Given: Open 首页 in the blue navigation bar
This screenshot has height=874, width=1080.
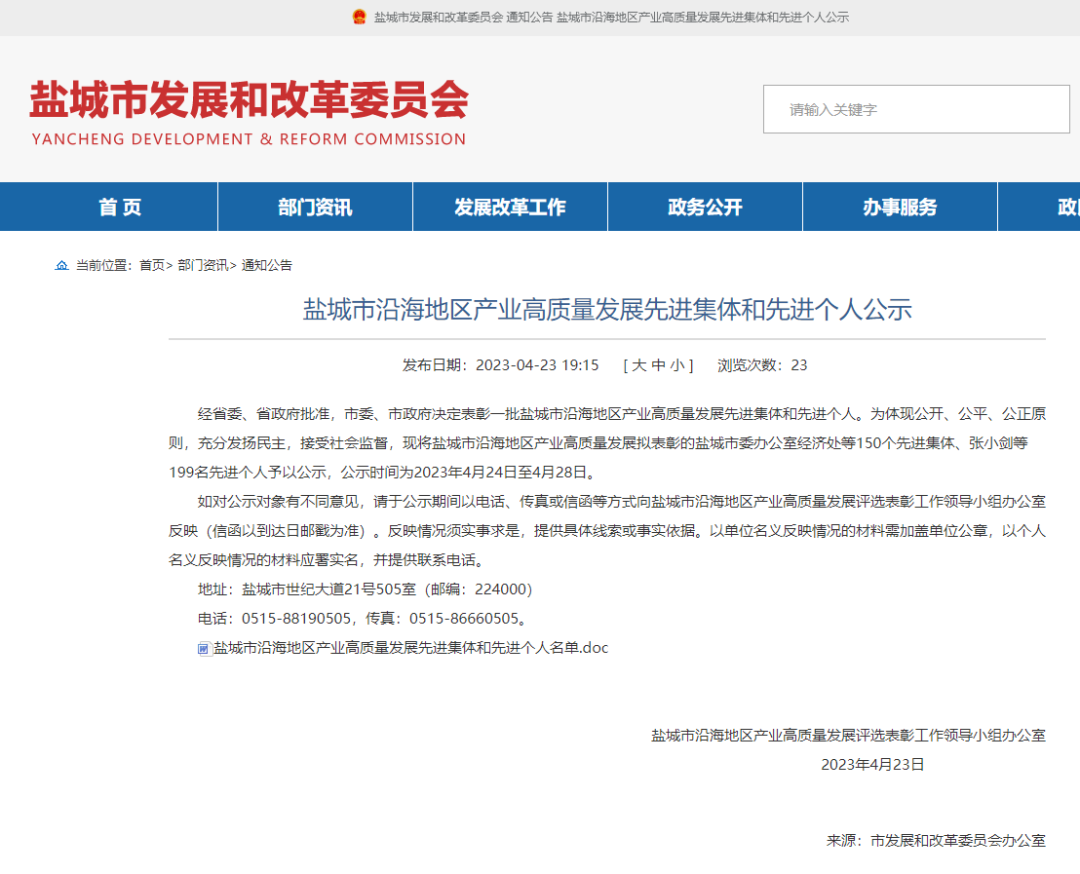Looking at the screenshot, I should [x=120, y=207].
